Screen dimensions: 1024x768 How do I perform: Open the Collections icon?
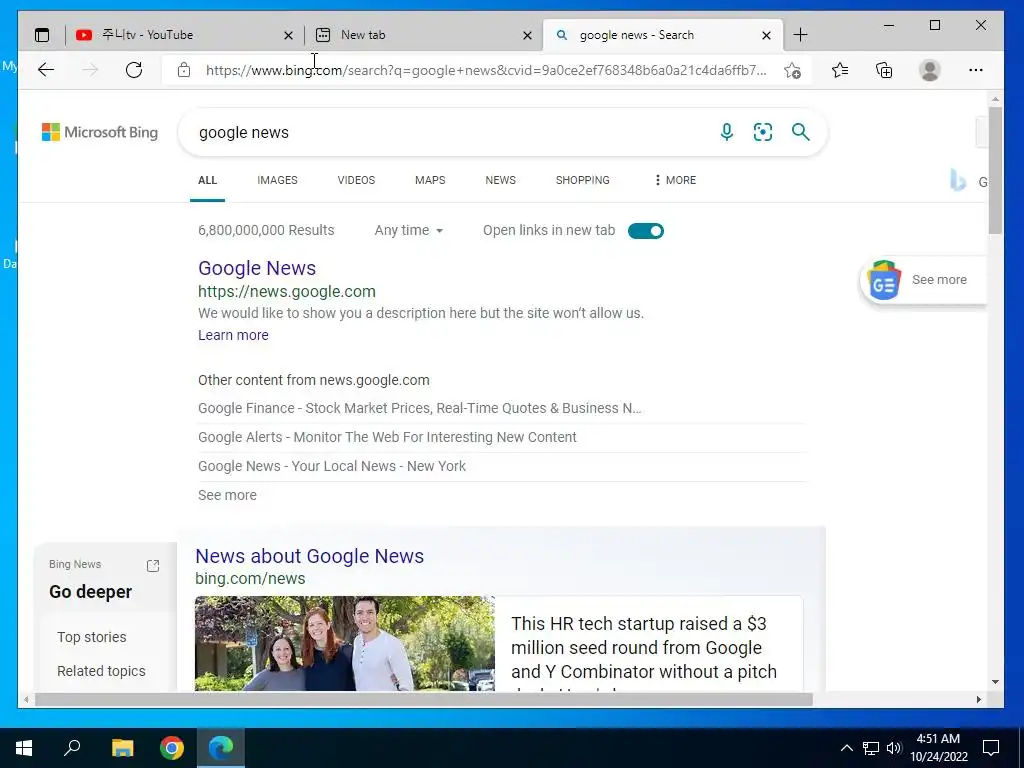pyautogui.click(x=884, y=70)
